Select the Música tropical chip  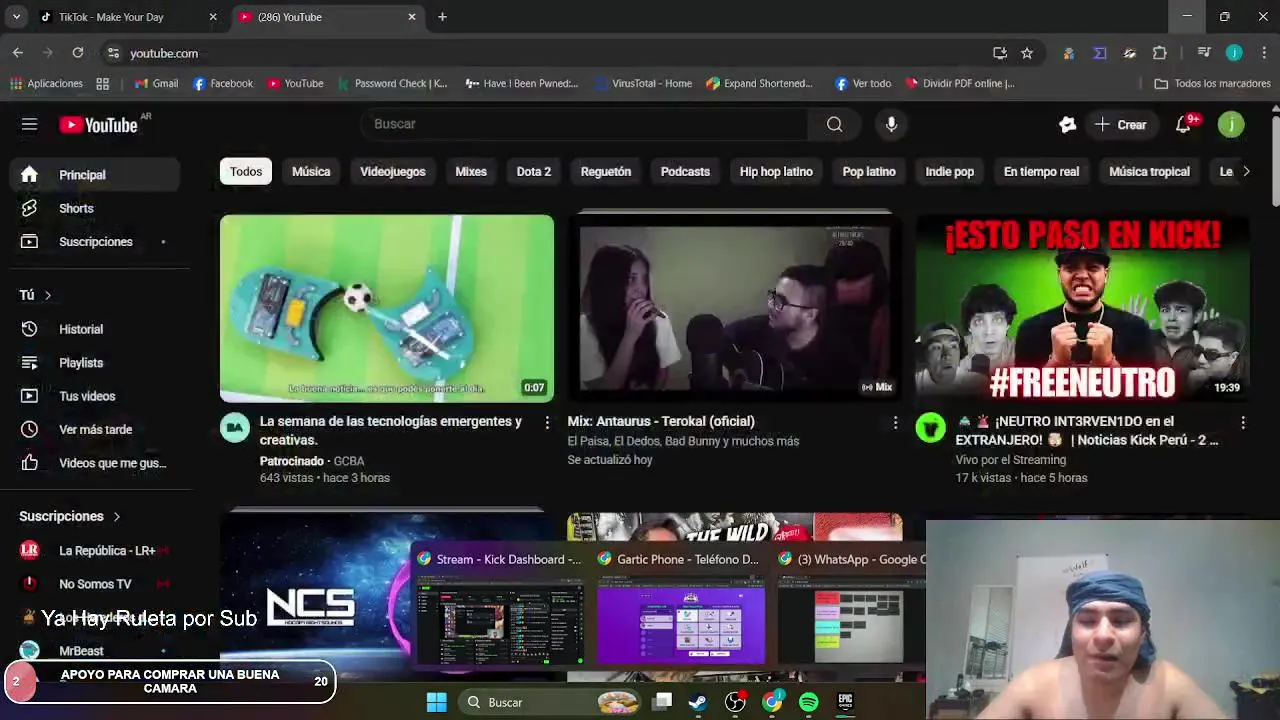1149,172
